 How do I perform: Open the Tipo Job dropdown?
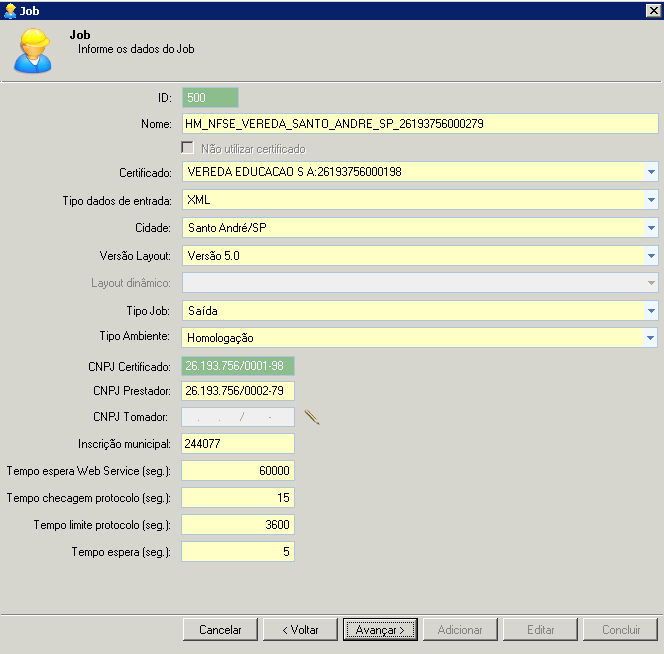[651, 311]
